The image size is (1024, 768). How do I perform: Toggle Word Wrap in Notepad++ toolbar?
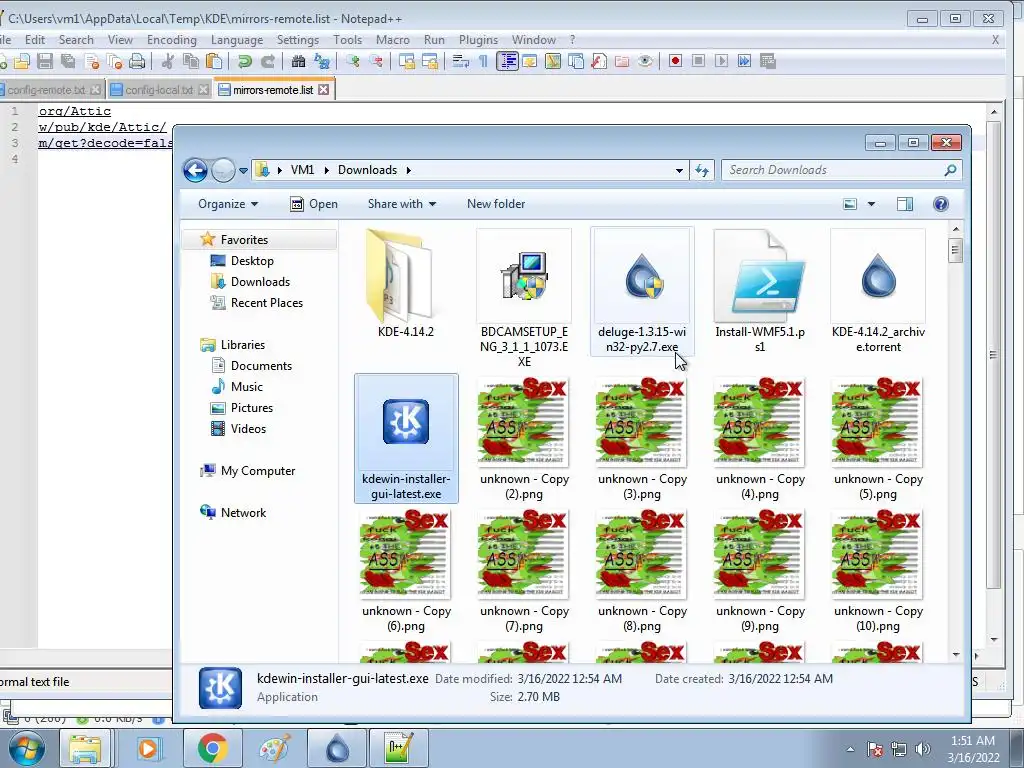pyautogui.click(x=461, y=61)
